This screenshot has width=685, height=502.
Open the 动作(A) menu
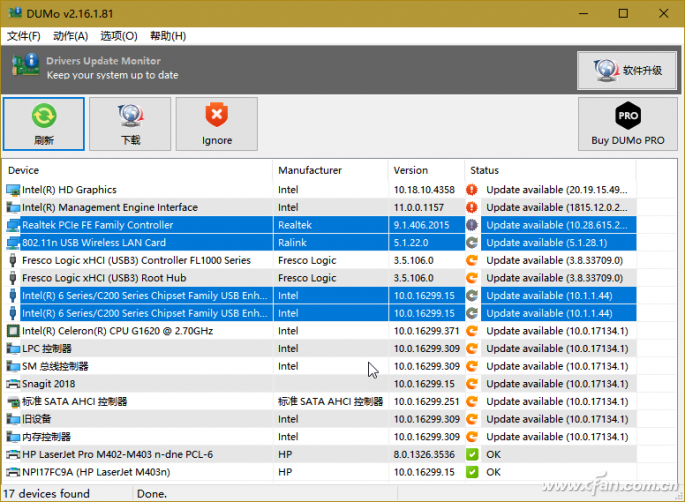(x=70, y=36)
